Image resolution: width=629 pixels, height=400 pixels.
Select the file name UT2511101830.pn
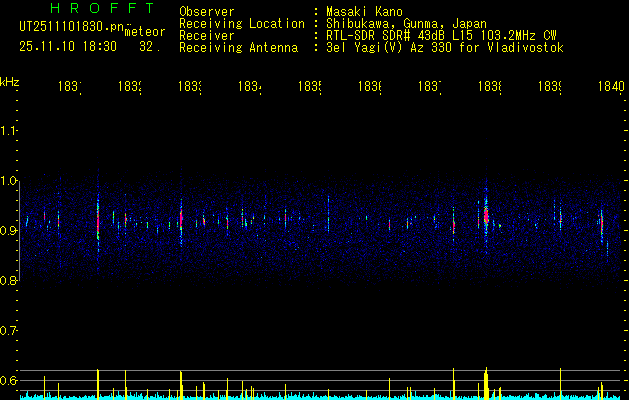coord(71,27)
